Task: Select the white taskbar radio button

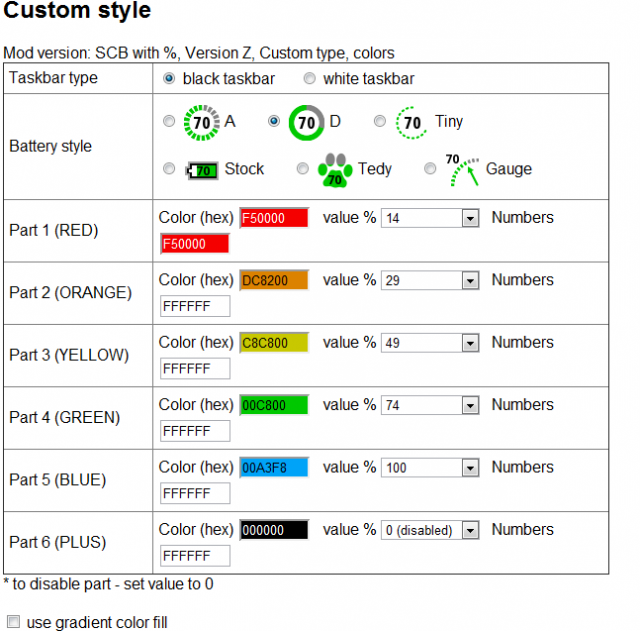Action: point(310,78)
